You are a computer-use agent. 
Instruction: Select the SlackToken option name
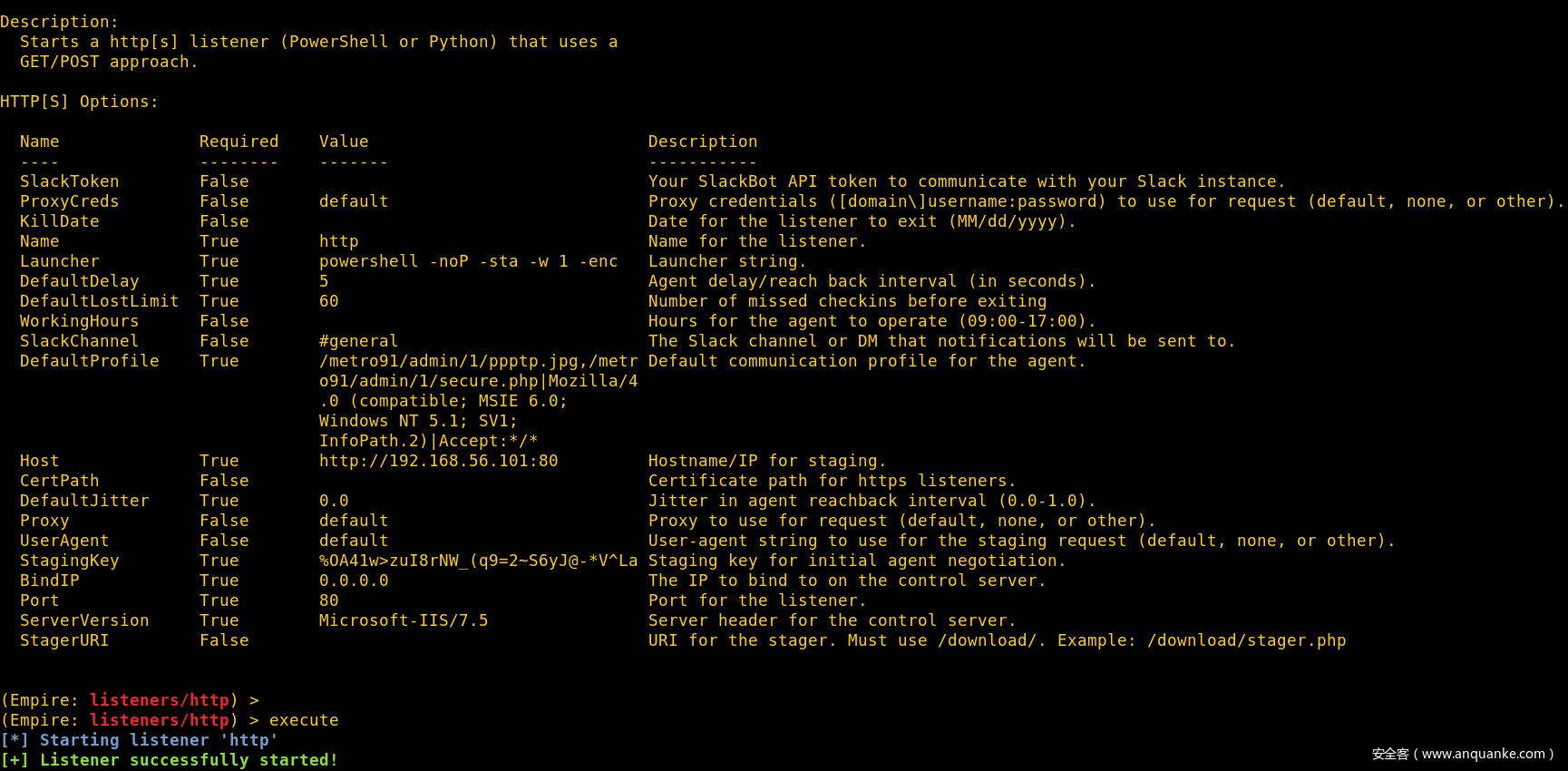69,181
